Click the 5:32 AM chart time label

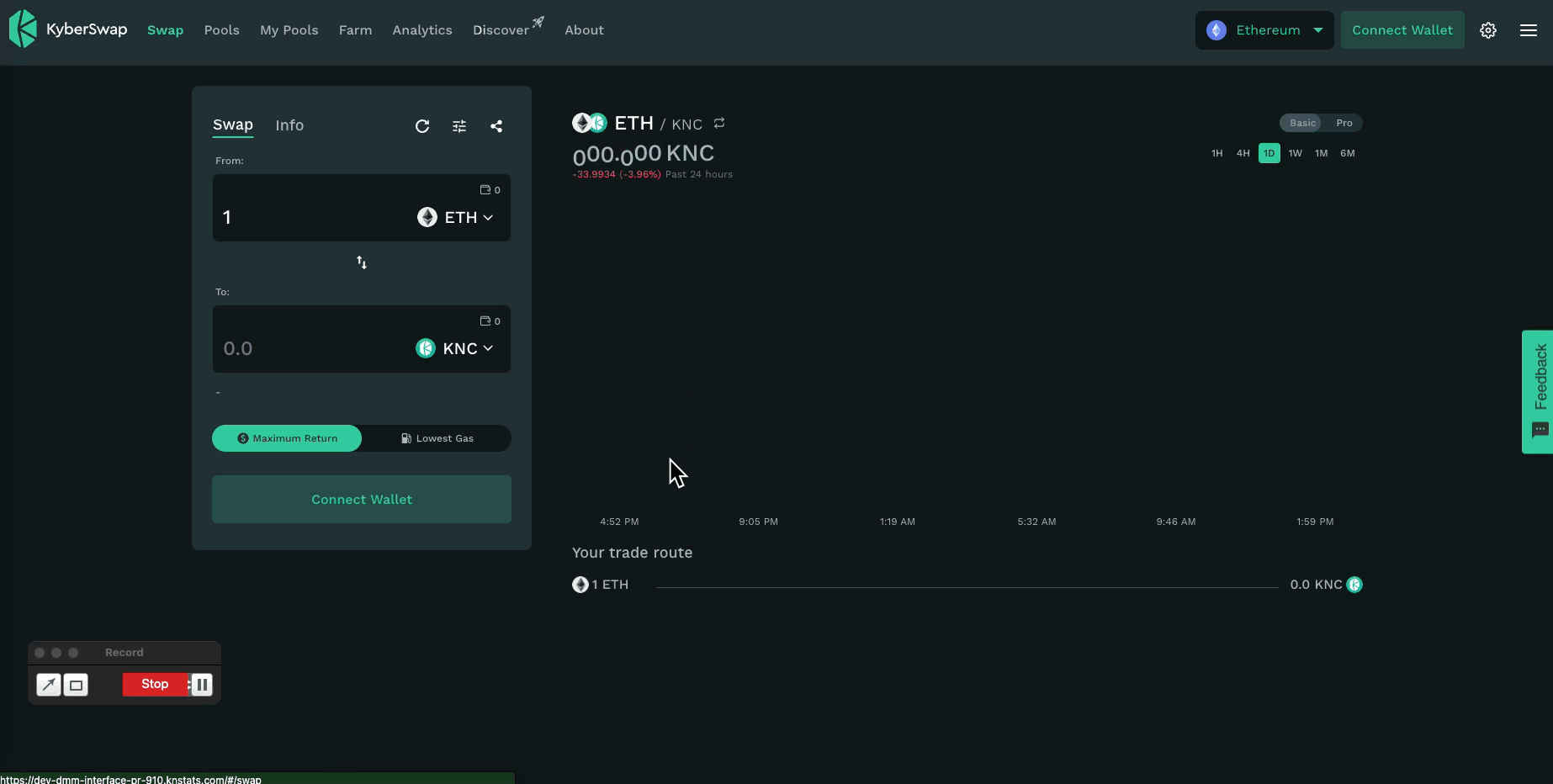(x=1036, y=522)
